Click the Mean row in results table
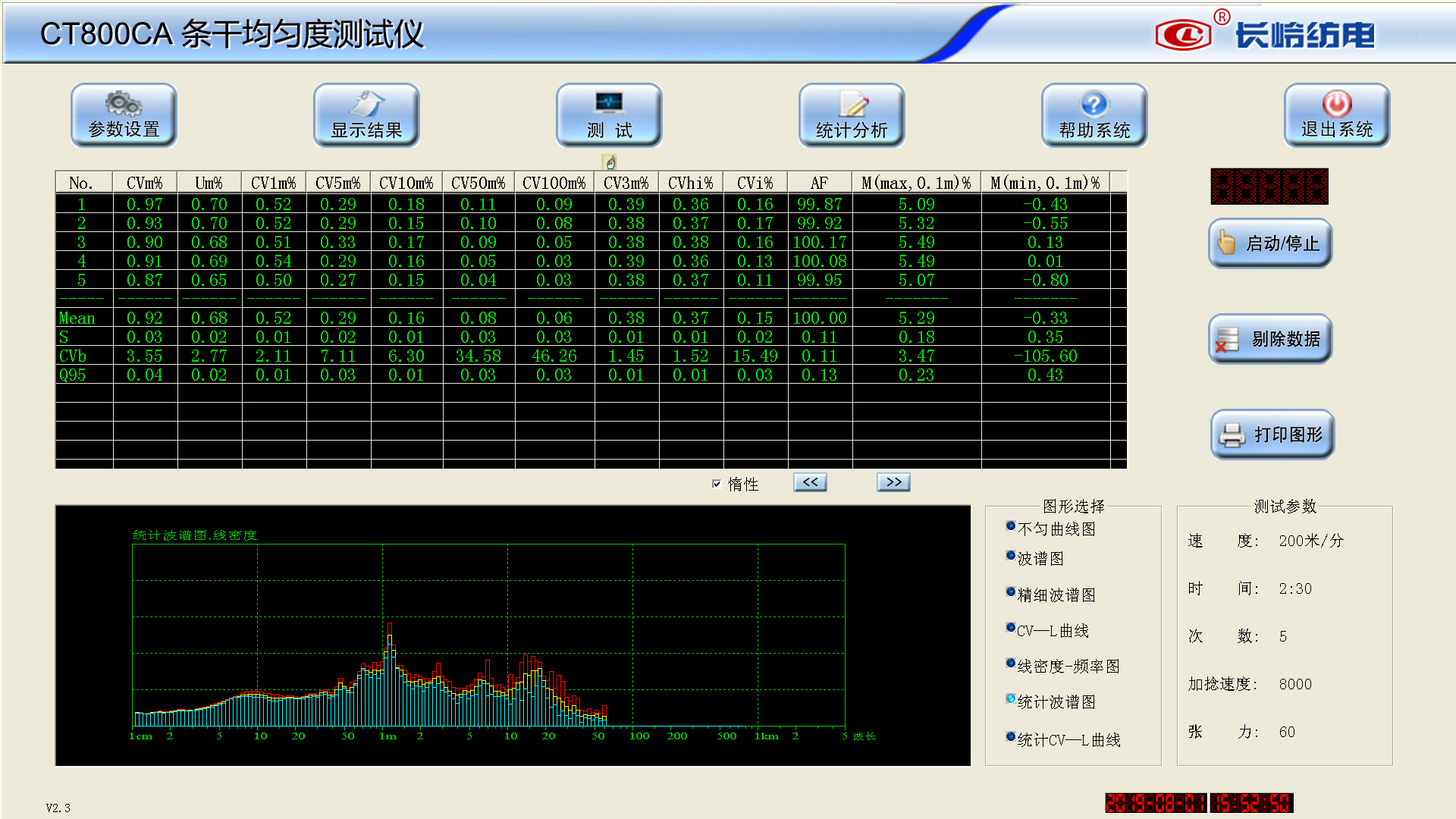This screenshot has width=1456, height=819. tap(77, 318)
